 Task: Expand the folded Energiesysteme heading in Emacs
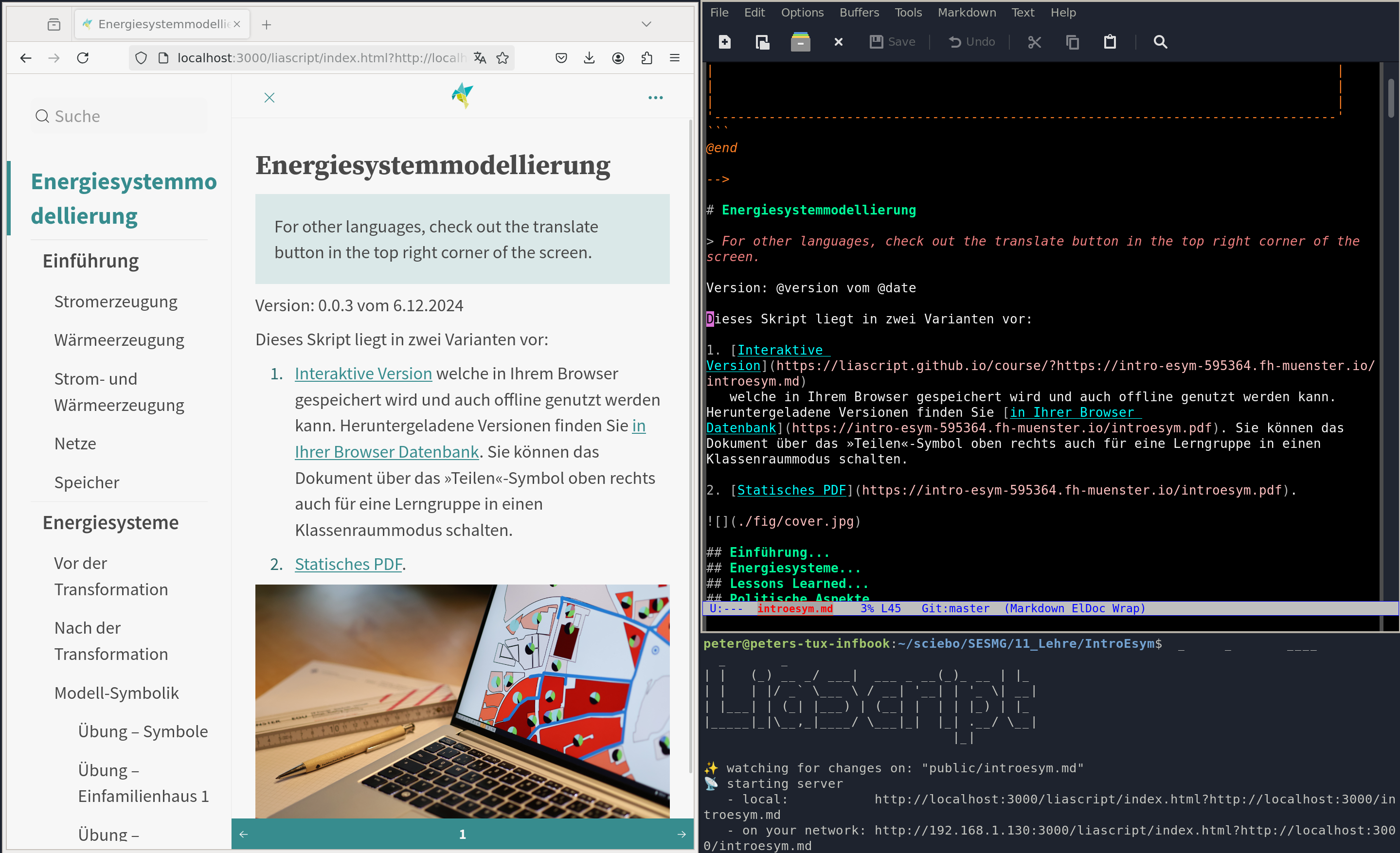click(x=795, y=568)
